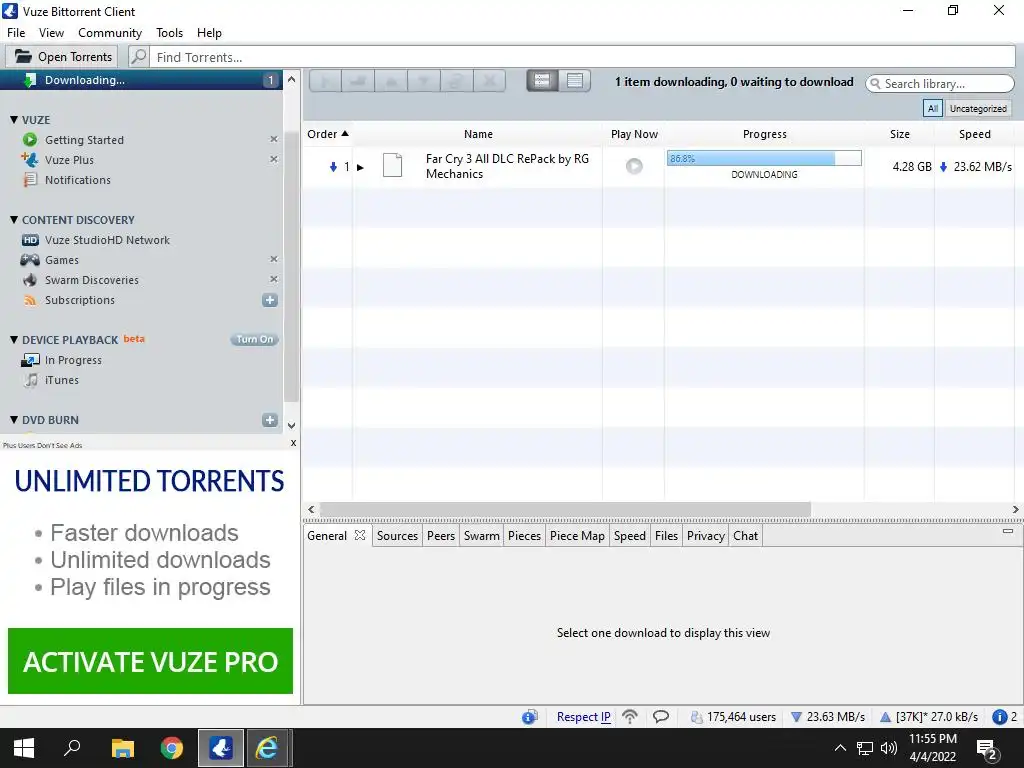Open Chrome from the Windows taskbar
The width and height of the screenshot is (1024, 768).
(x=172, y=748)
